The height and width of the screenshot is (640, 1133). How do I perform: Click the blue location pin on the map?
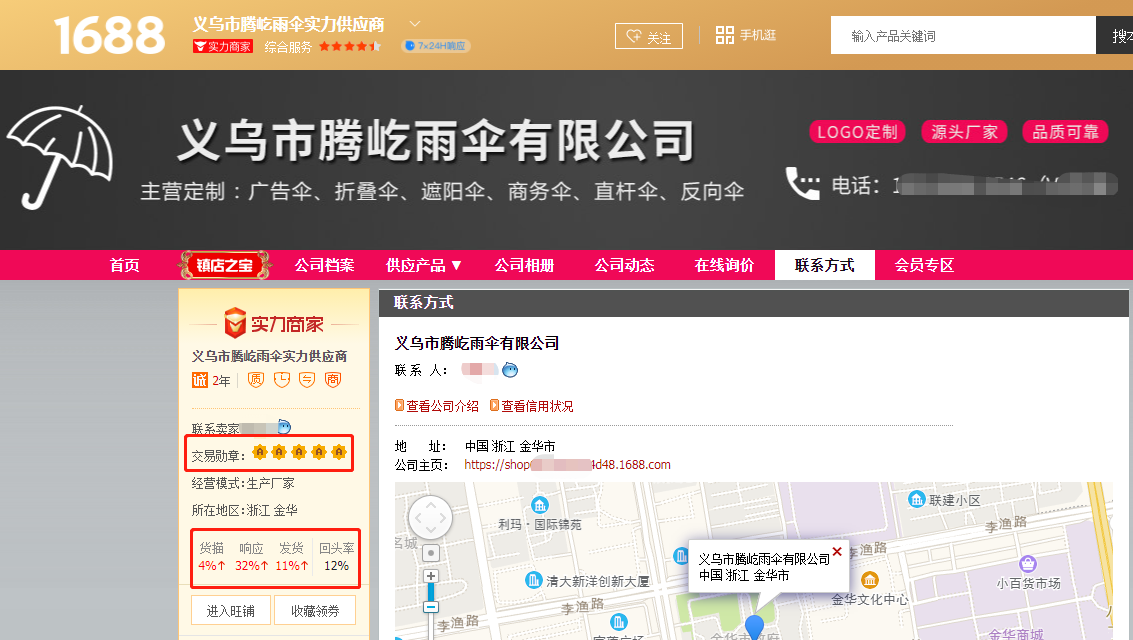point(754,626)
